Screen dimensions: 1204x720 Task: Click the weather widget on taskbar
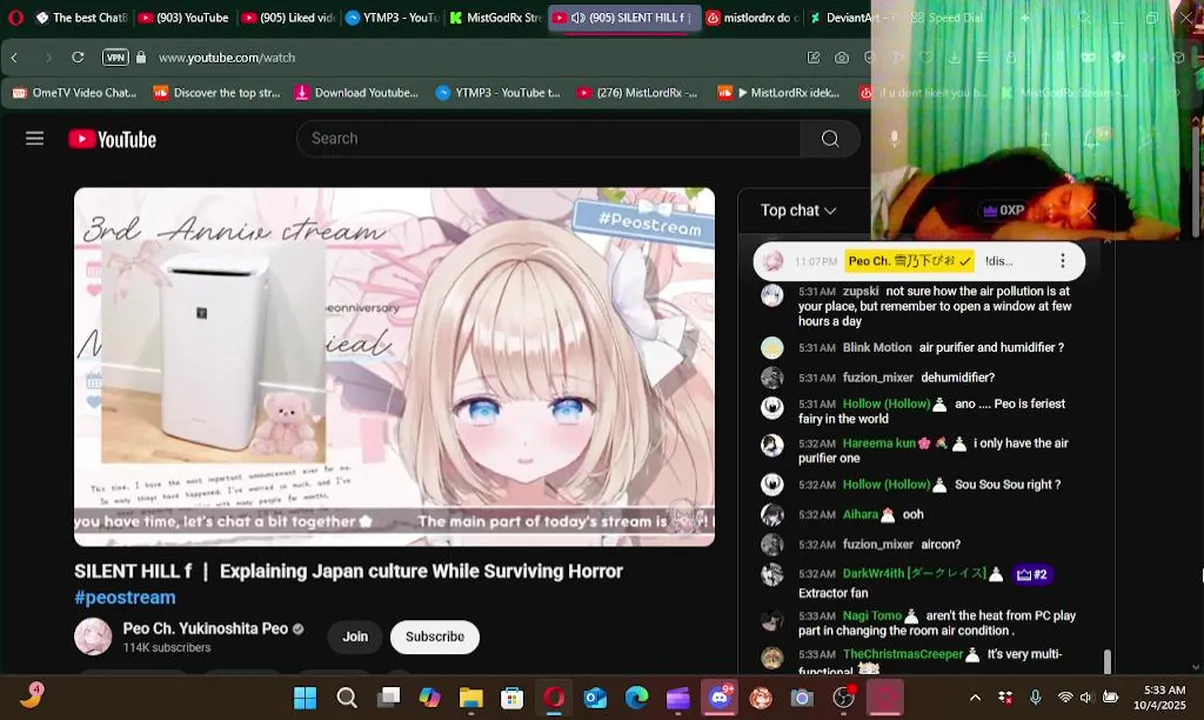(32, 696)
